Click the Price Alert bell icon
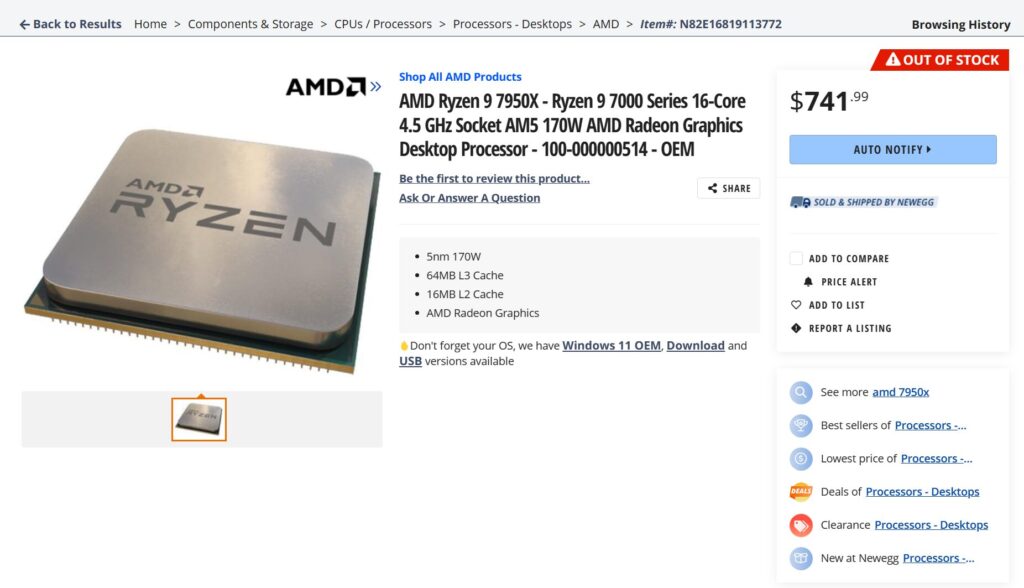The width and height of the screenshot is (1024, 588). click(x=808, y=282)
